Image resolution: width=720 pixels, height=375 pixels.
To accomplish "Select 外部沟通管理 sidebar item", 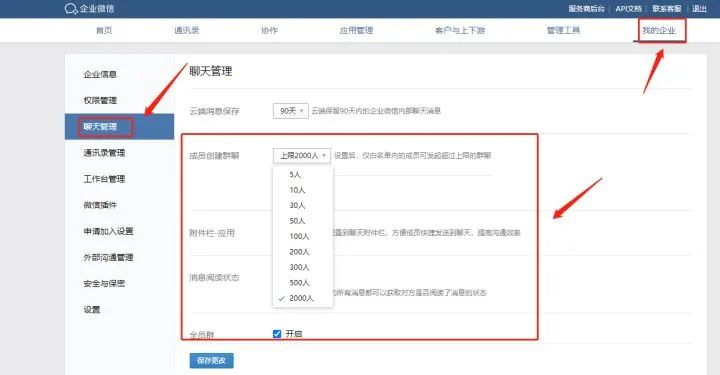I will click(x=108, y=257).
